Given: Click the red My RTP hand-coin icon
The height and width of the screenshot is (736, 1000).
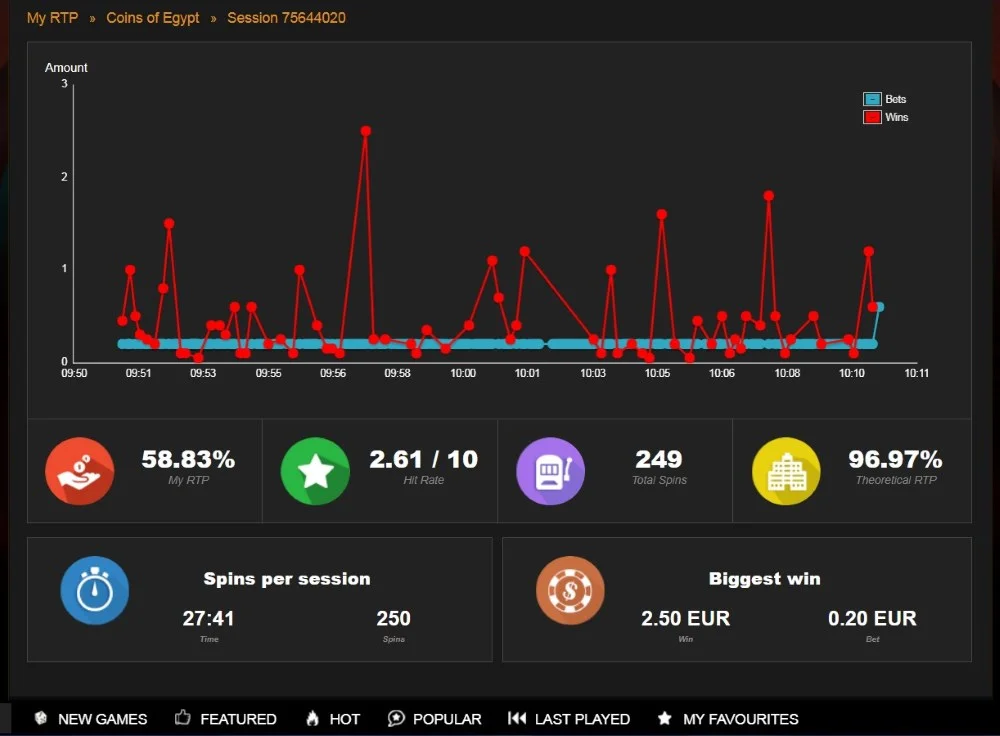Looking at the screenshot, I should [x=80, y=471].
